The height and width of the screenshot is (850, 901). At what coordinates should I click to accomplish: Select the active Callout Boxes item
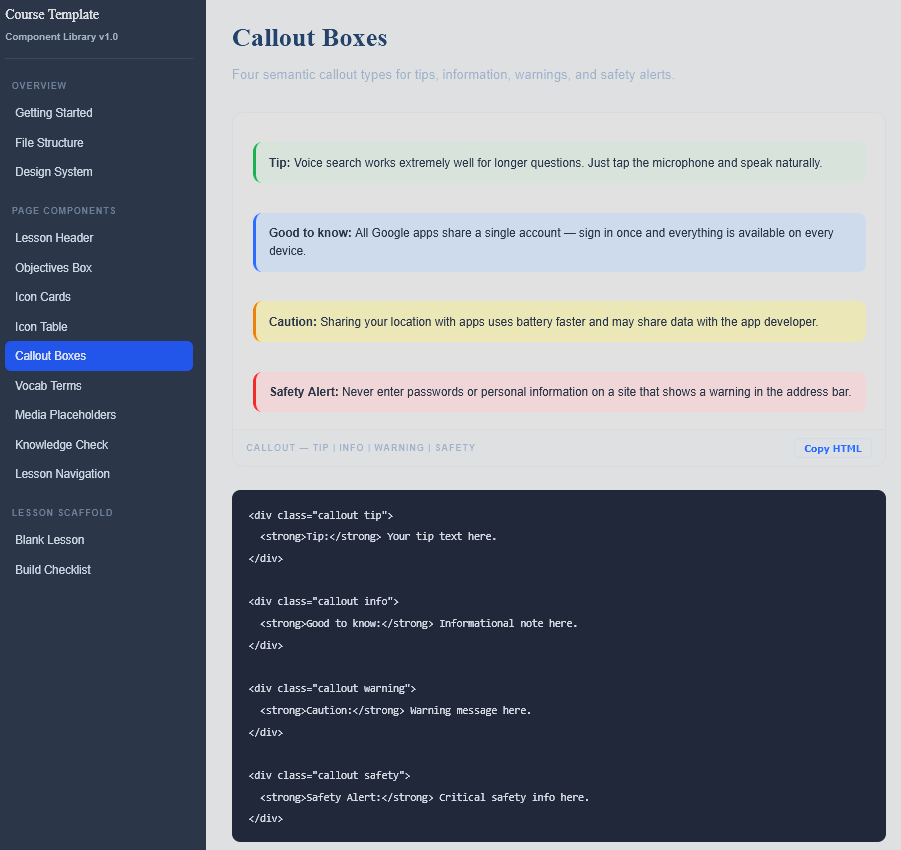[x=98, y=356]
